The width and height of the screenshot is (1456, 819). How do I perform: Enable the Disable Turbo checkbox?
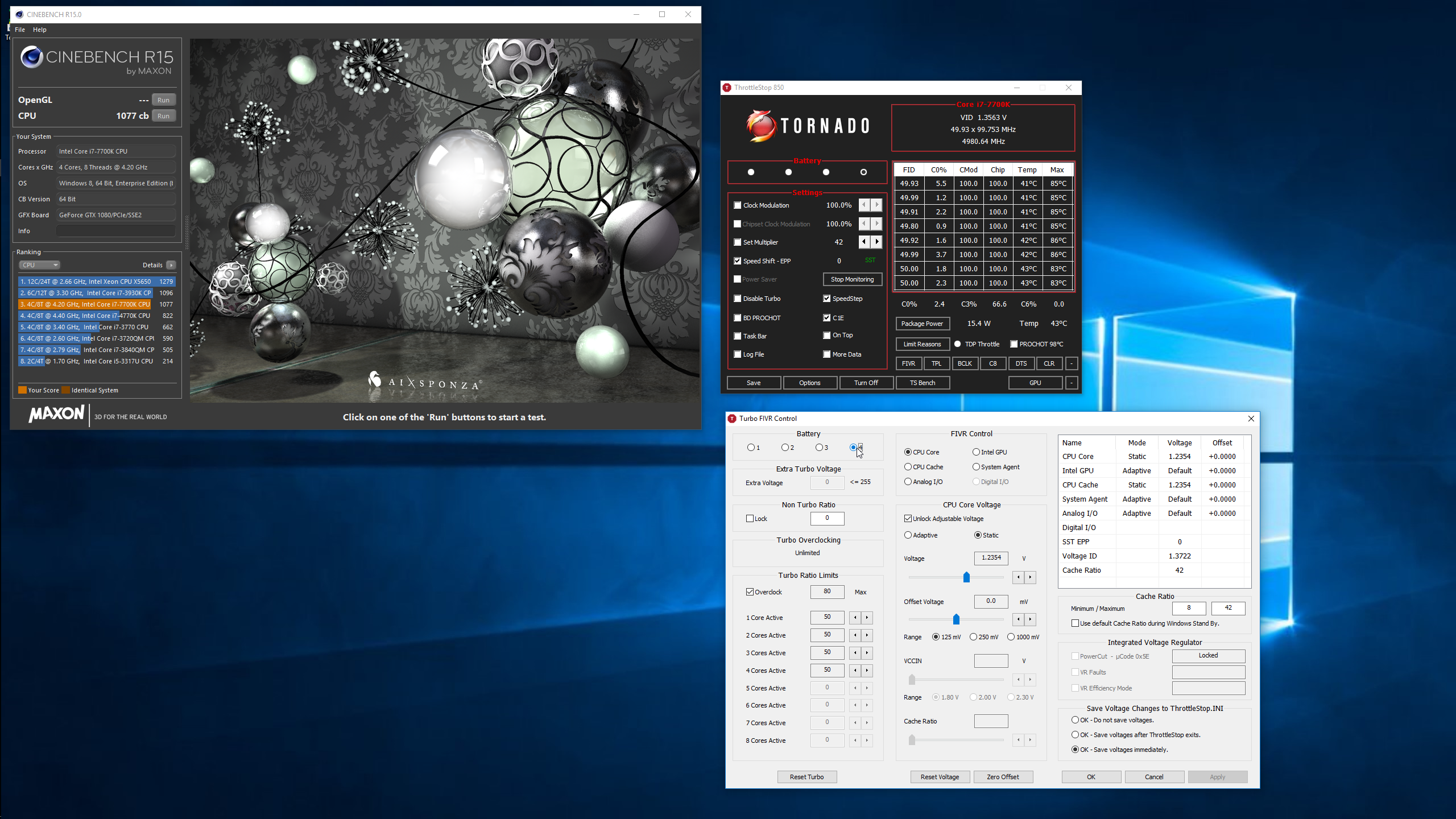(738, 299)
